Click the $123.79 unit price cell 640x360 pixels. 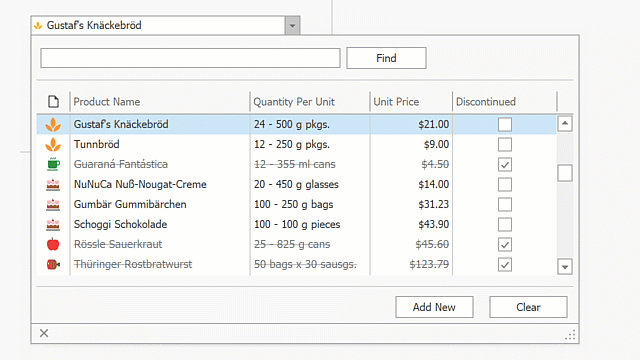click(411, 264)
